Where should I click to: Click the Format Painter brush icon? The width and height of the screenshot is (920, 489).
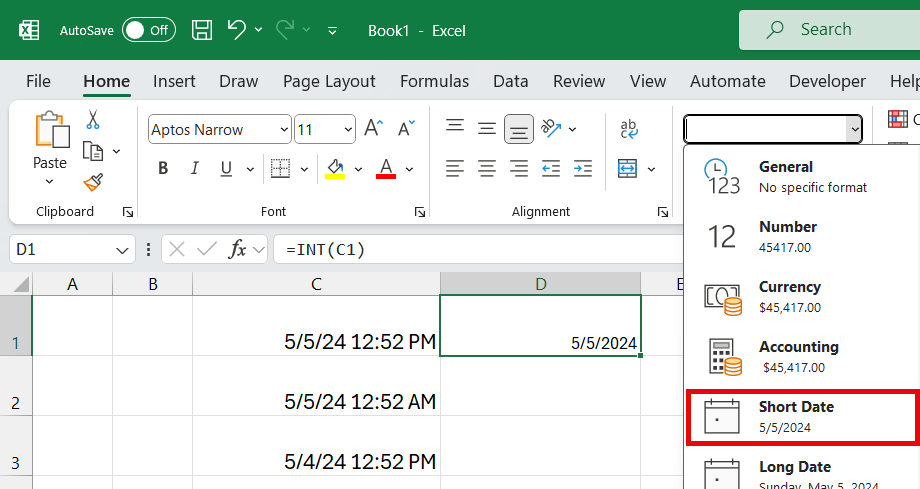pos(93,182)
